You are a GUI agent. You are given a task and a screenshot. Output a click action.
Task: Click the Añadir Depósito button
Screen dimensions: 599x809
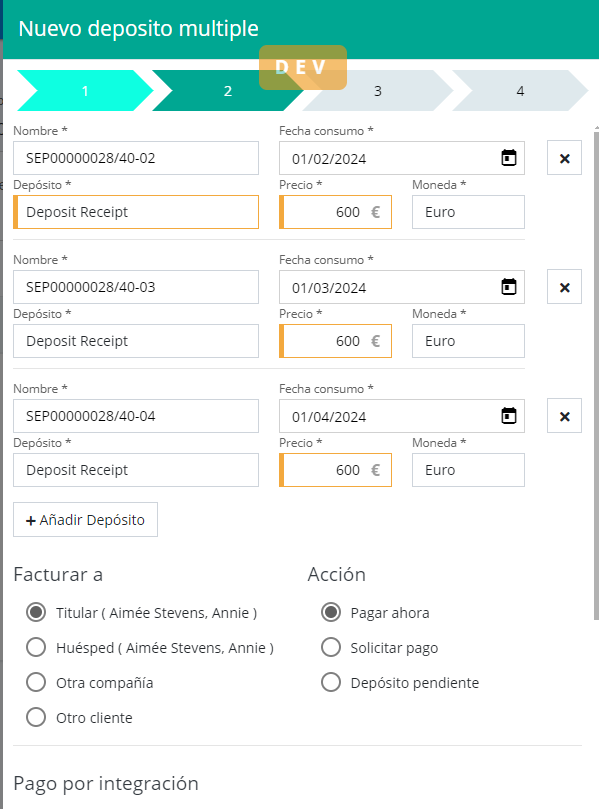coord(85,520)
